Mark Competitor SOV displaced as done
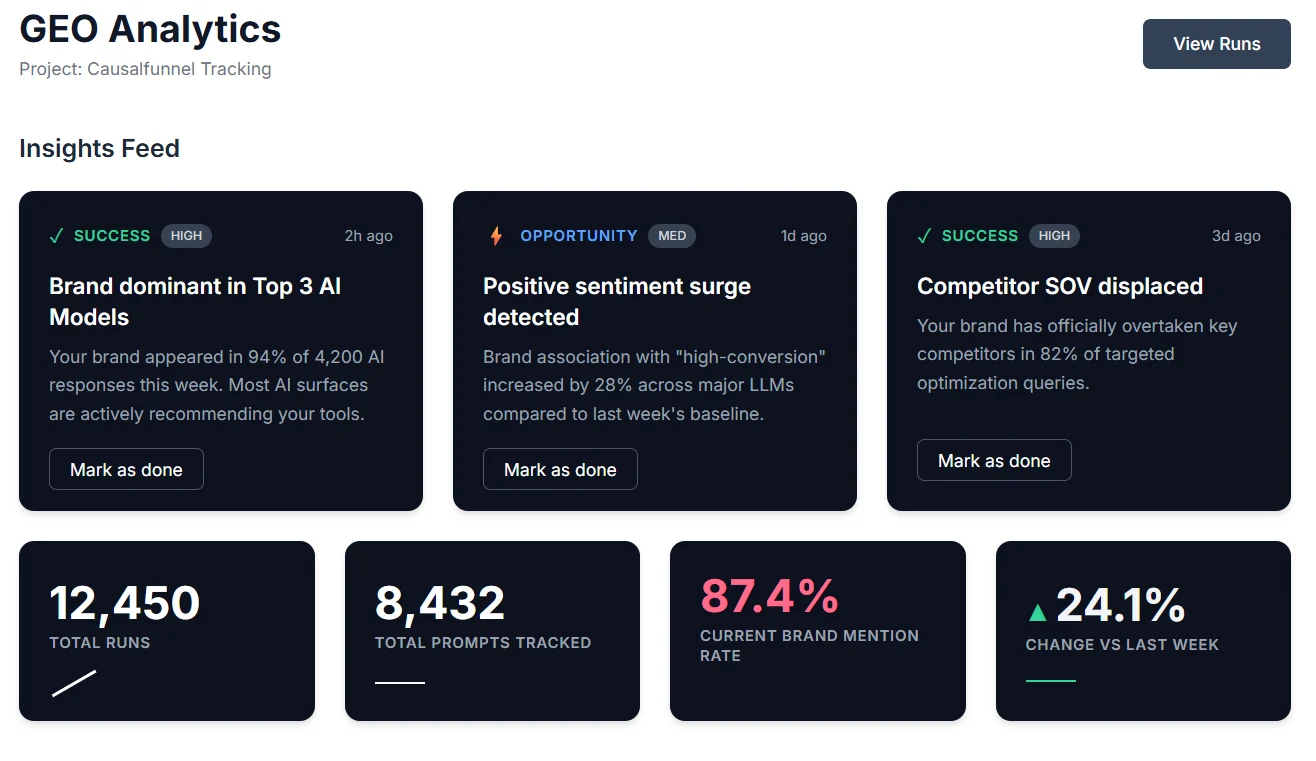The image size is (1316, 761). pos(994,460)
